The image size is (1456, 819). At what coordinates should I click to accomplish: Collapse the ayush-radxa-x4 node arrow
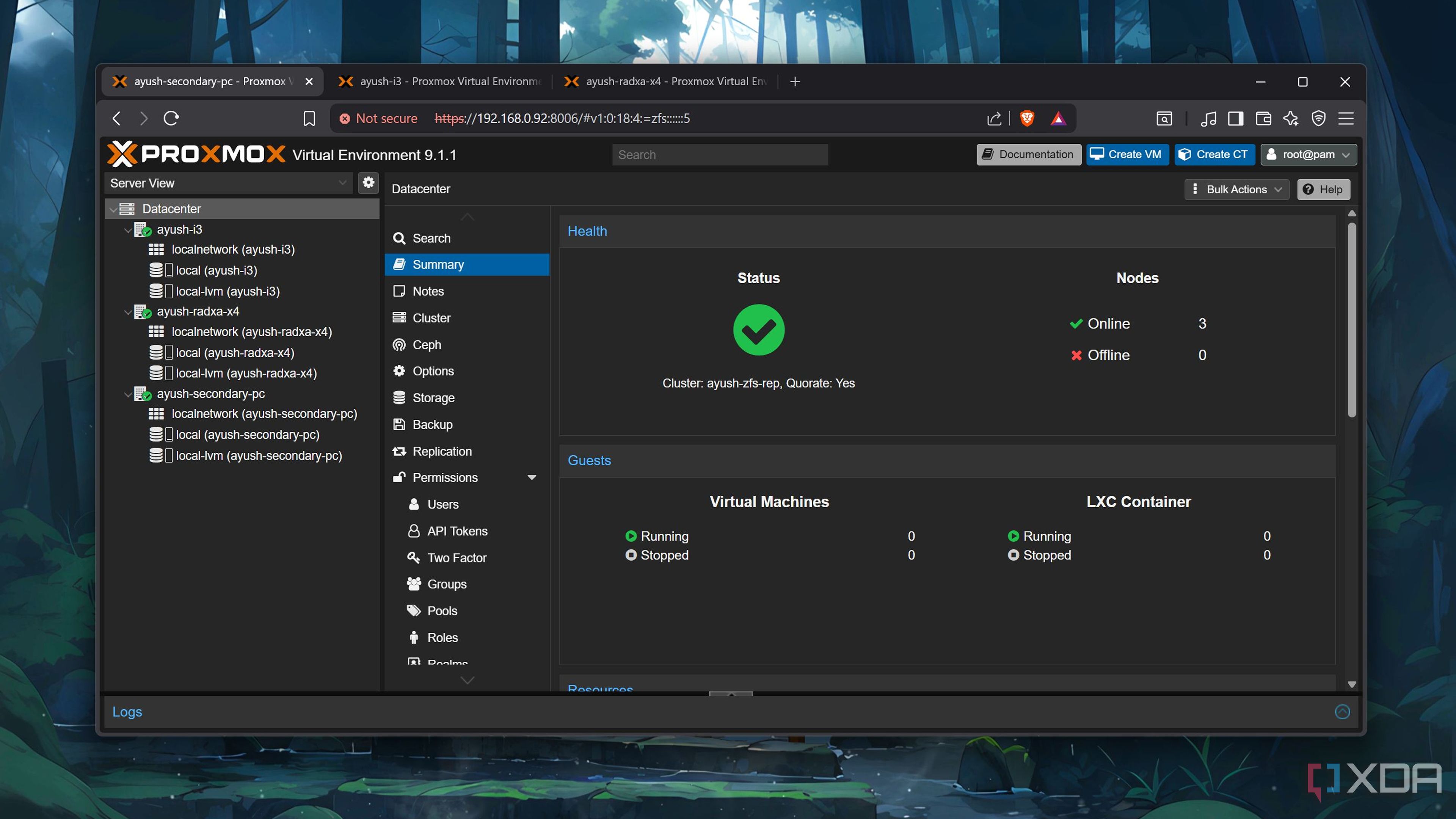pos(128,312)
